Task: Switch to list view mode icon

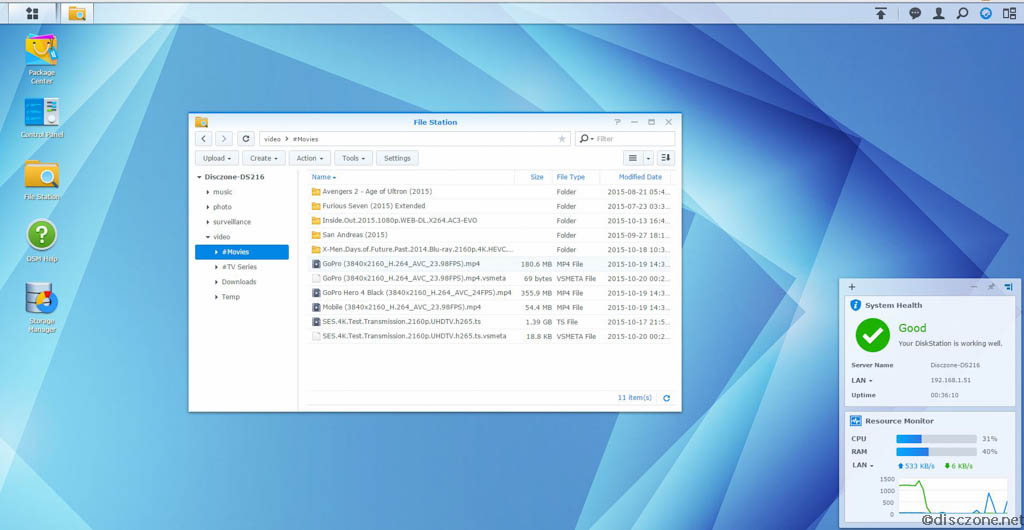Action: (x=632, y=158)
